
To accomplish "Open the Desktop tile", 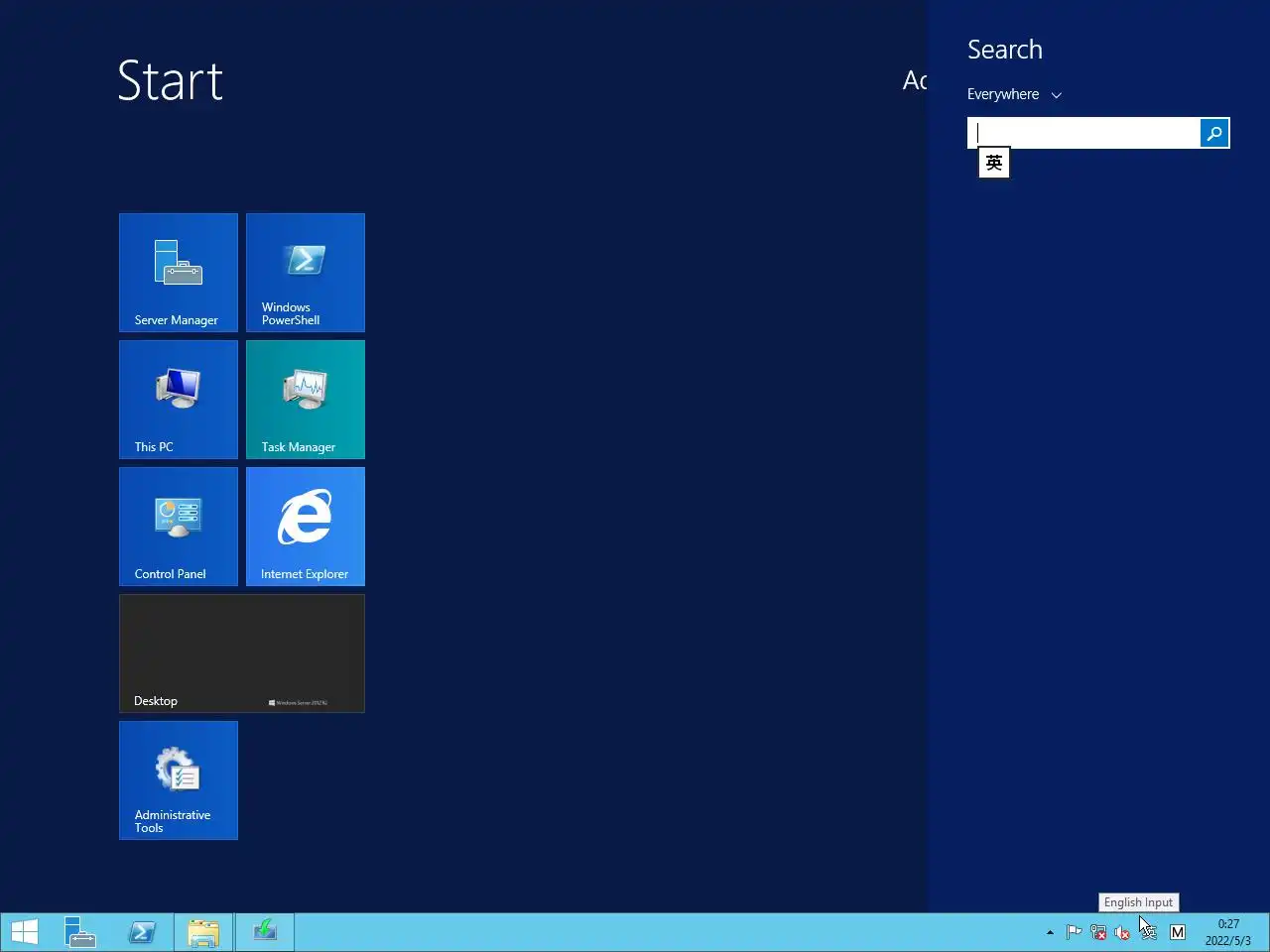I will [x=242, y=654].
